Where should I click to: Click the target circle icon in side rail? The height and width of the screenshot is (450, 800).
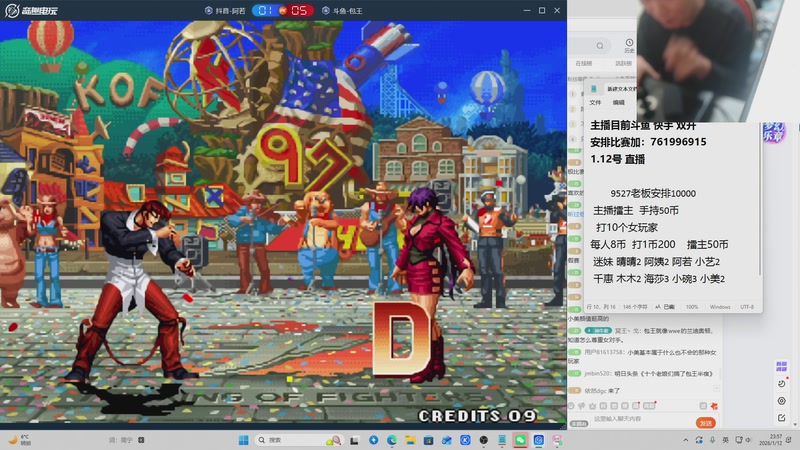click(x=782, y=401)
